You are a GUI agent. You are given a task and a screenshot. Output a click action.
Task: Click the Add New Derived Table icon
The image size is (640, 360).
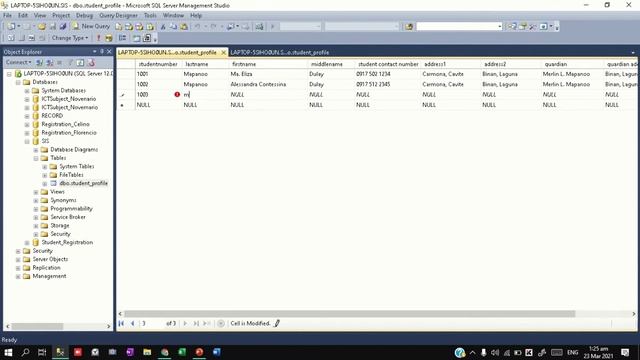click(x=147, y=38)
